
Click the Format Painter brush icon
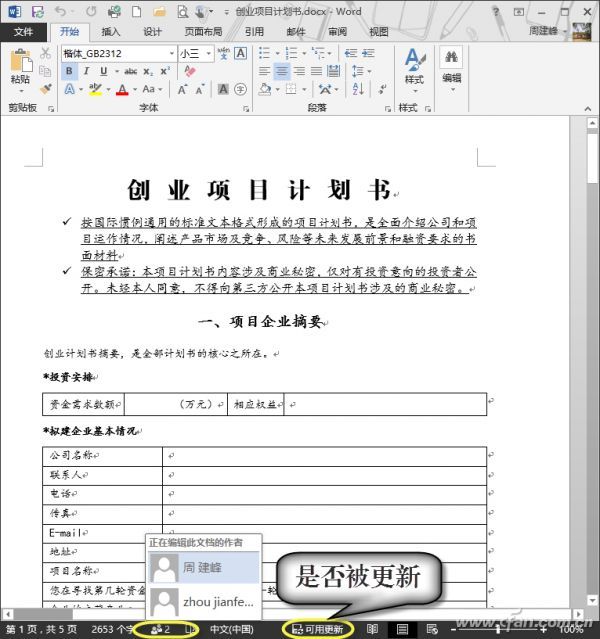coord(46,89)
